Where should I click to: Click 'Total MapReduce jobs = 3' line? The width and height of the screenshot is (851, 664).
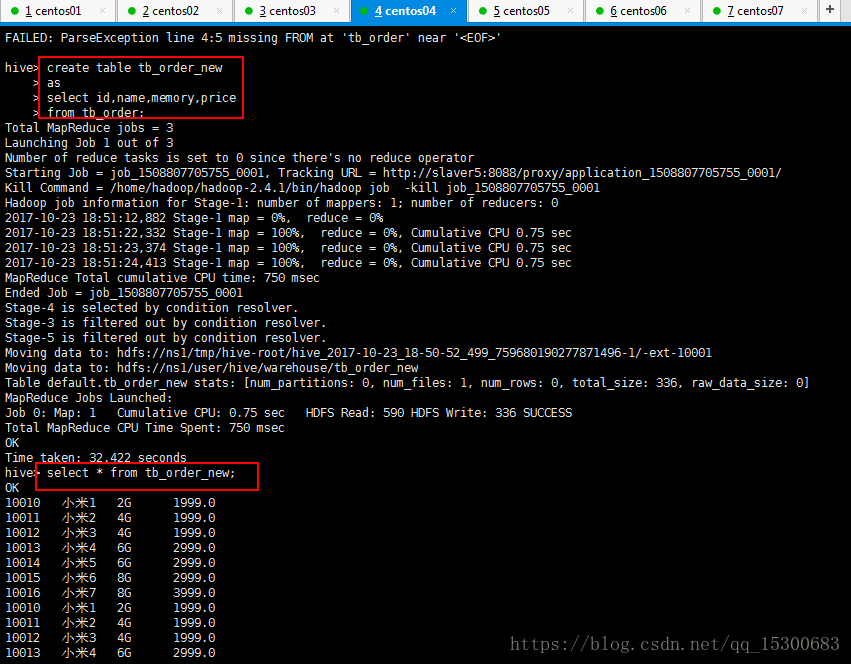[x=89, y=128]
